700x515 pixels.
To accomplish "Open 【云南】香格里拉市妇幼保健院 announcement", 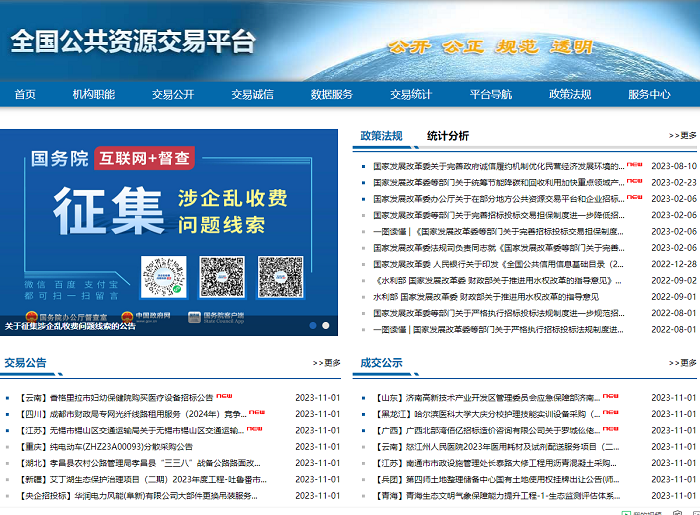I will point(116,398).
